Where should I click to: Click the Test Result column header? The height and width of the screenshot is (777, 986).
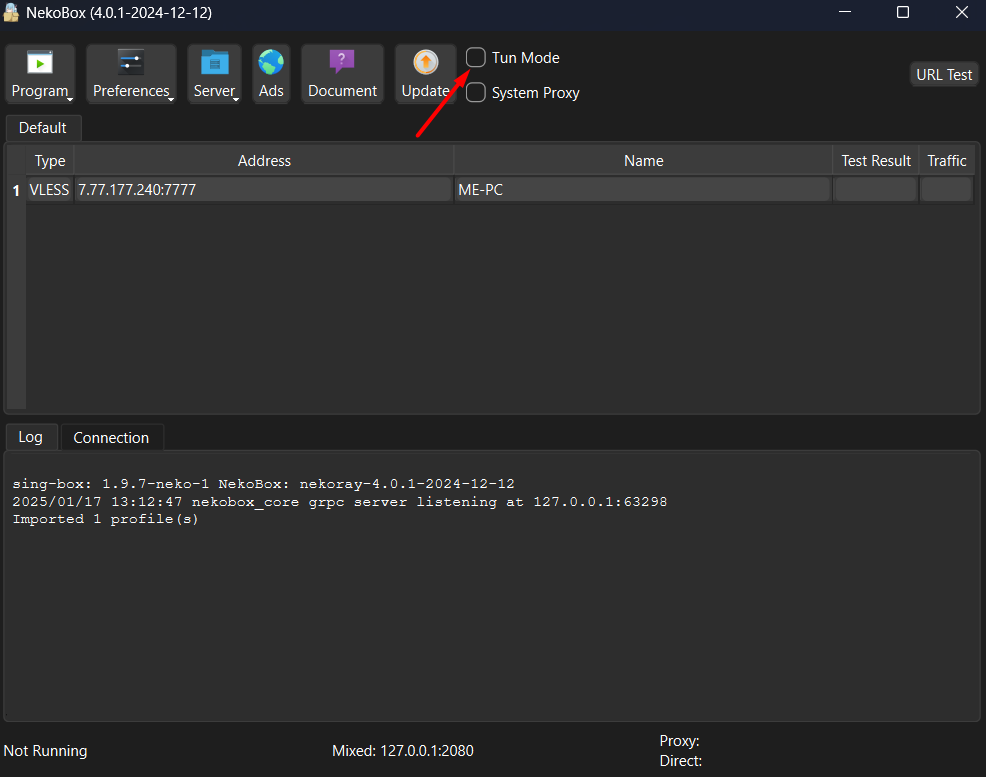(x=875, y=160)
